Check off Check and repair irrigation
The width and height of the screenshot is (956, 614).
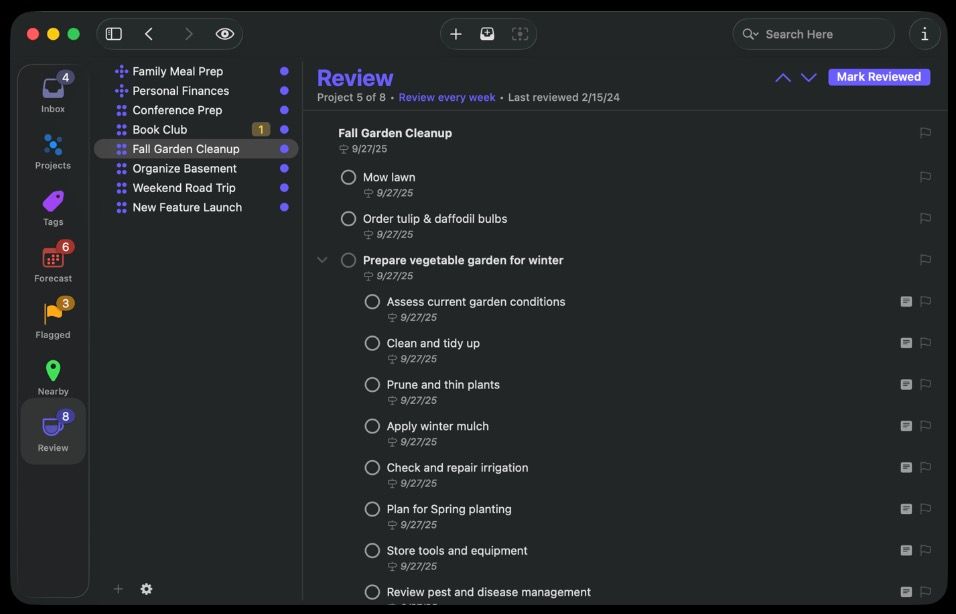pos(372,468)
